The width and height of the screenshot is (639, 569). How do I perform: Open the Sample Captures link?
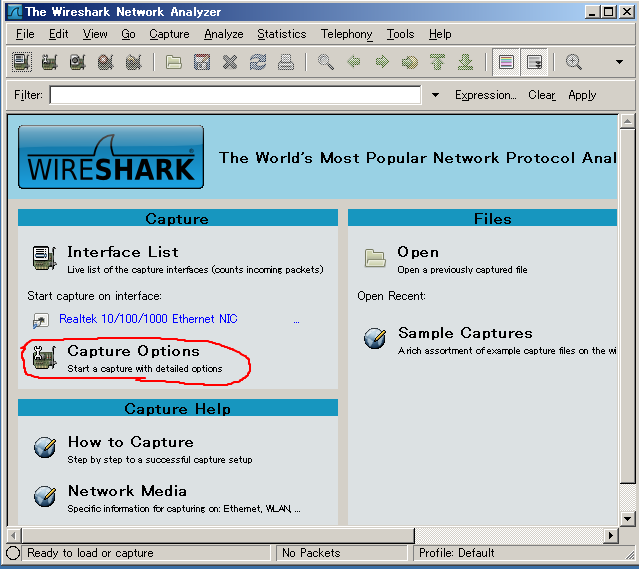click(x=465, y=333)
